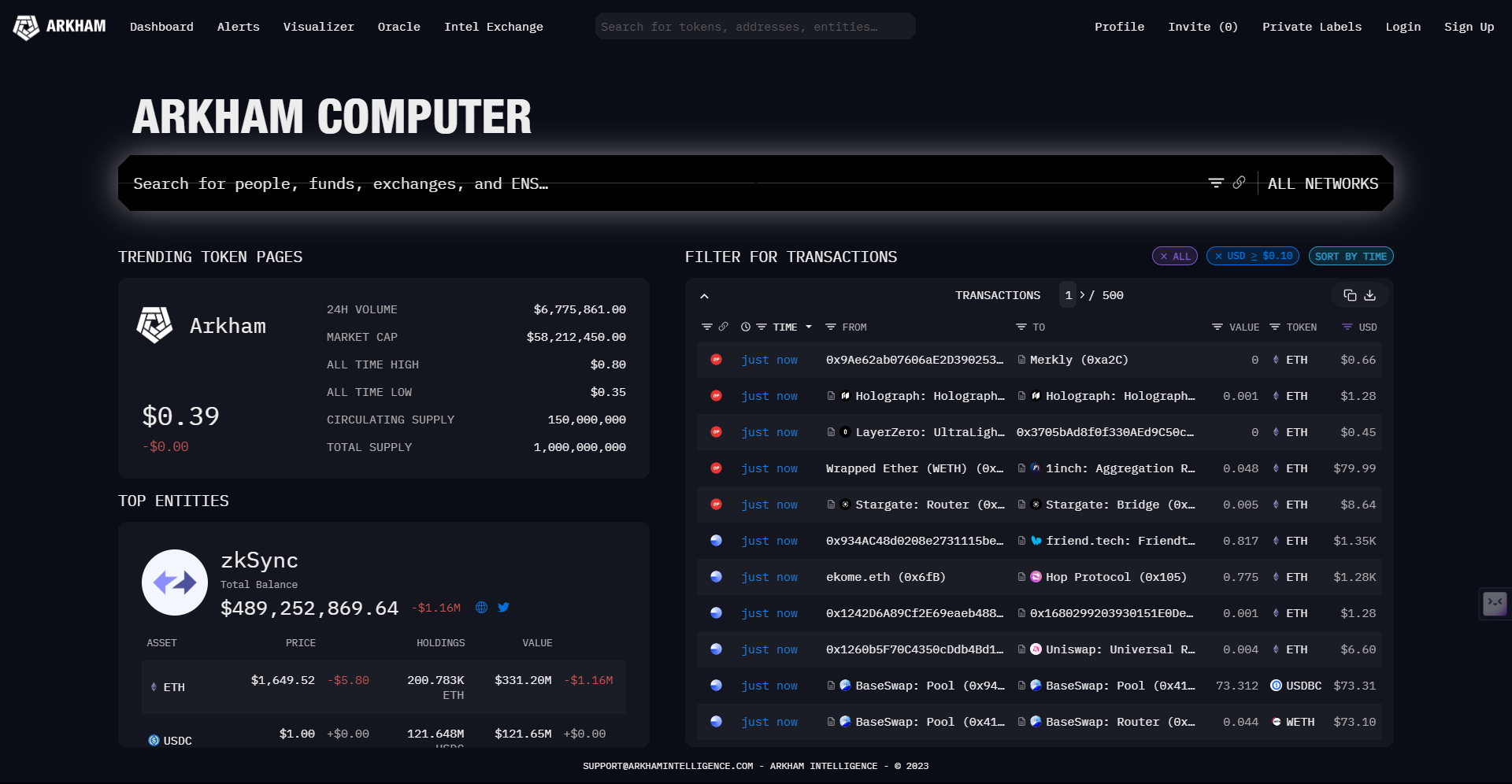This screenshot has height=784, width=1512.
Task: Click the Hop Protocol icon
Action: (x=1036, y=577)
